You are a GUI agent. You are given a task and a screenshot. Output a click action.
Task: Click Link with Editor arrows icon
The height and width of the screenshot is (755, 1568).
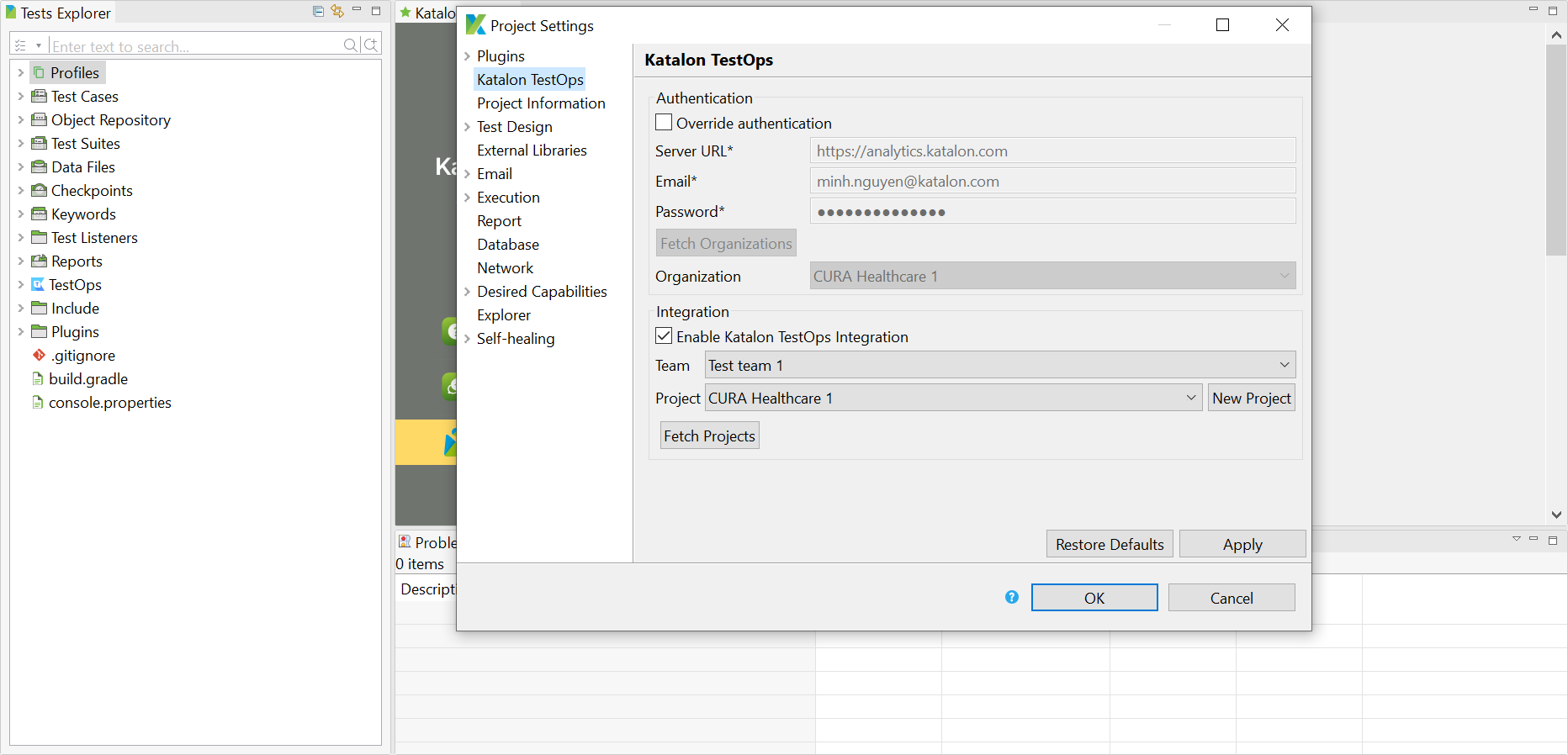[337, 11]
